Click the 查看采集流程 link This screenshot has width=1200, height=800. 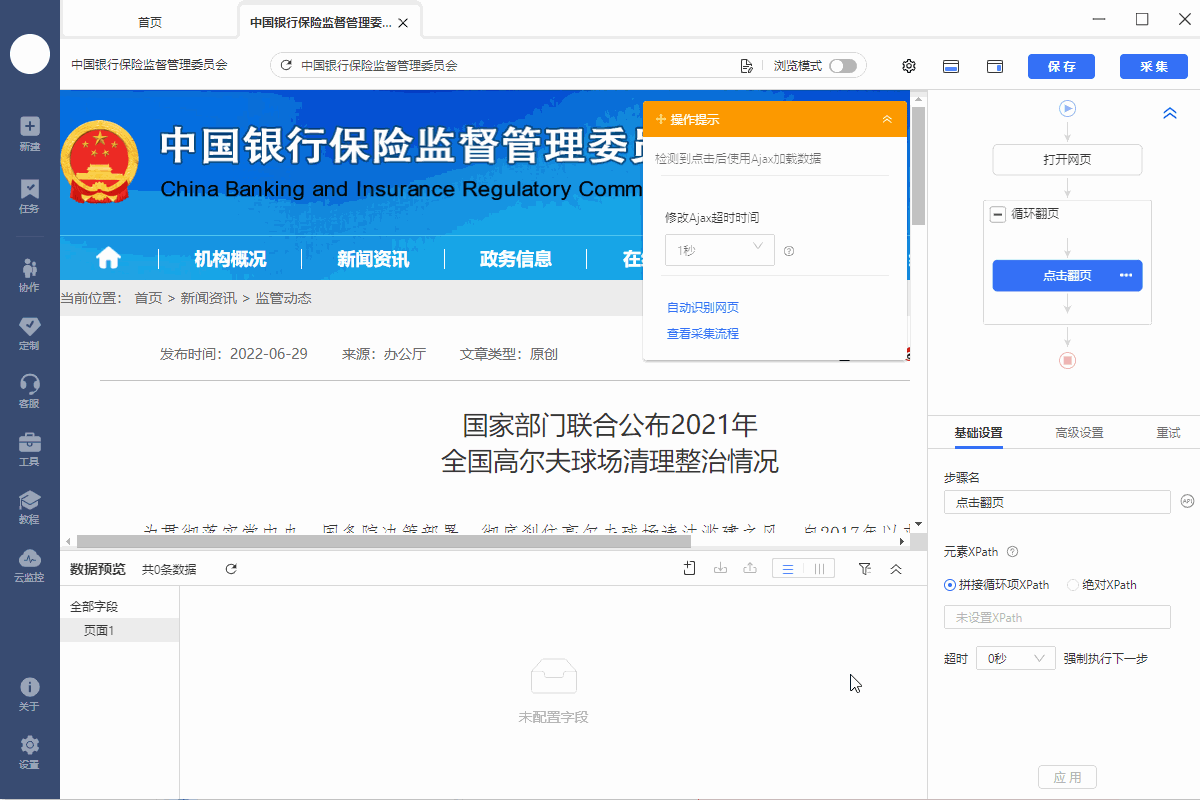click(703, 334)
